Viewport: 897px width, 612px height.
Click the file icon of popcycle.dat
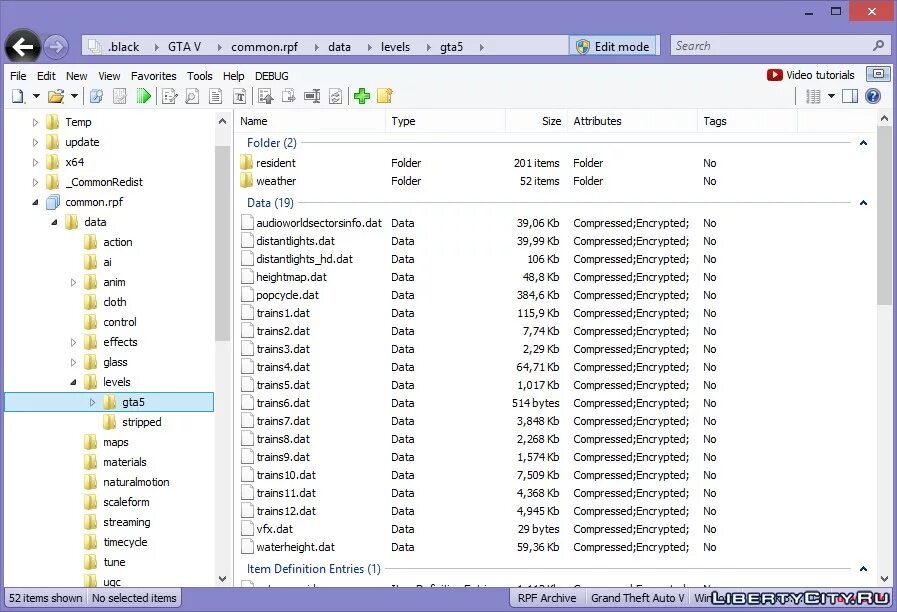247,295
